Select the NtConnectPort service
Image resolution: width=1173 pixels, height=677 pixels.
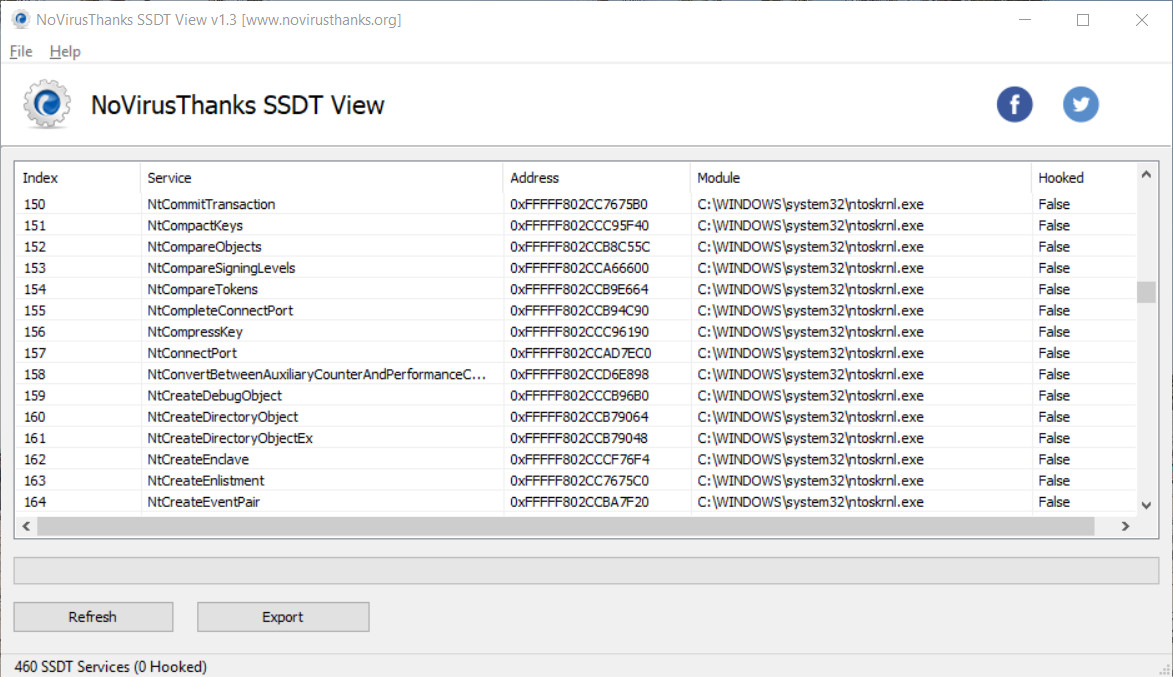192,353
